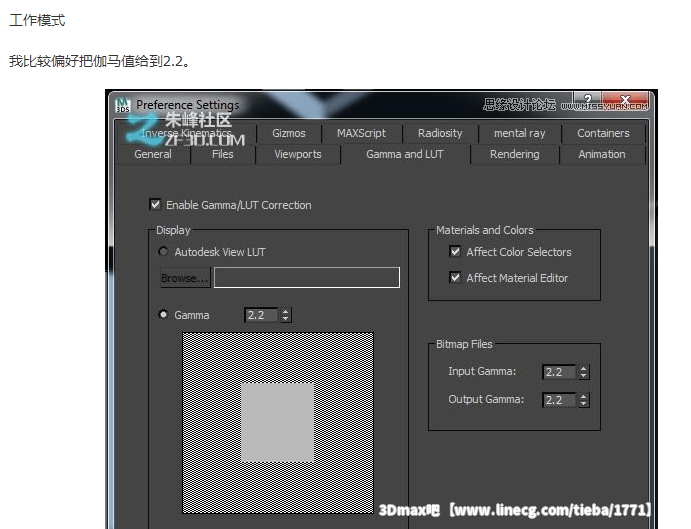Decrease Output Gamma with down arrow

pyautogui.click(x=583, y=404)
